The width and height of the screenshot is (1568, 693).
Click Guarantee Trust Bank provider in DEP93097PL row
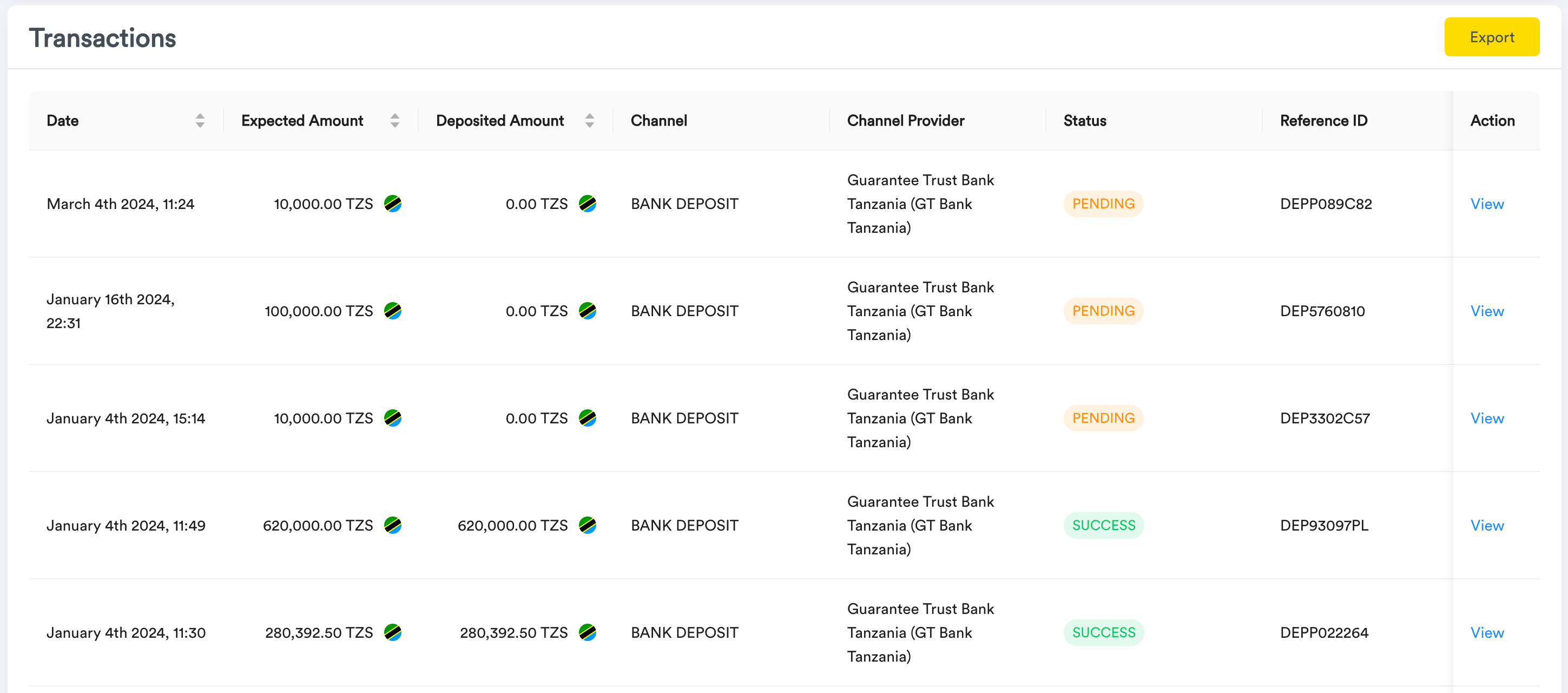click(x=920, y=526)
